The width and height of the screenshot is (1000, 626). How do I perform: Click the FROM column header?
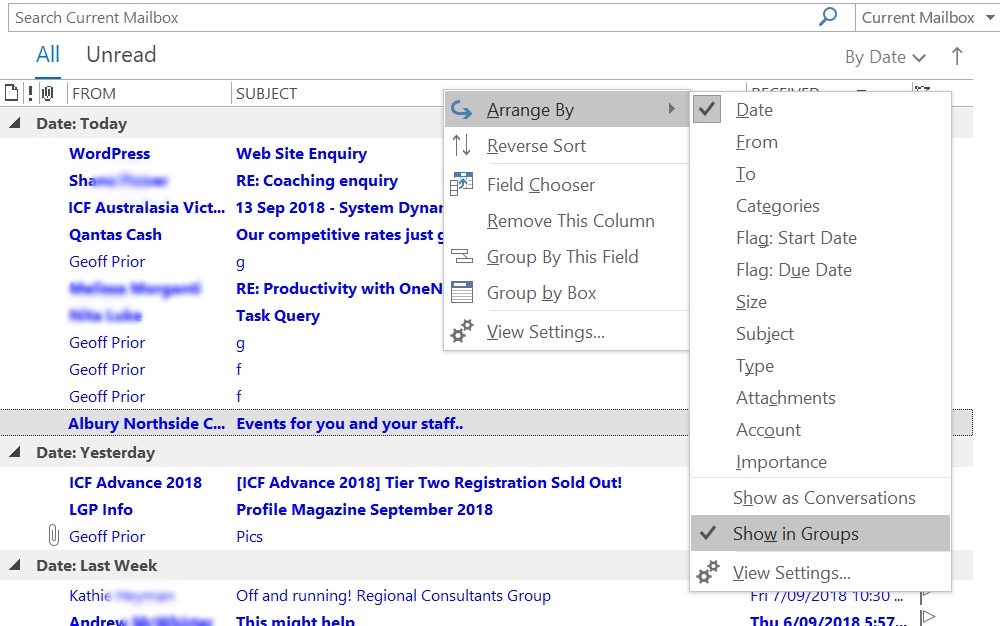pos(149,93)
